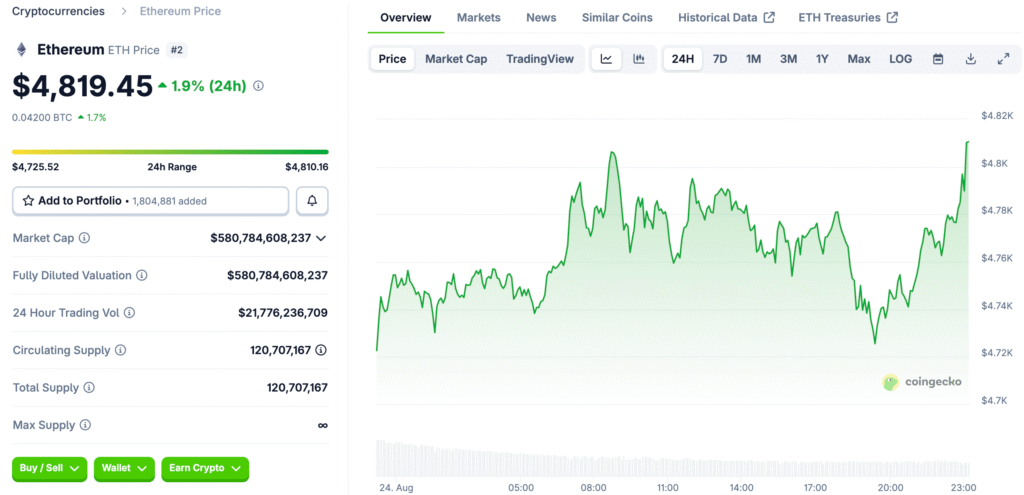Click the infinity Max Supply value
The image size is (1024, 495).
click(x=323, y=425)
